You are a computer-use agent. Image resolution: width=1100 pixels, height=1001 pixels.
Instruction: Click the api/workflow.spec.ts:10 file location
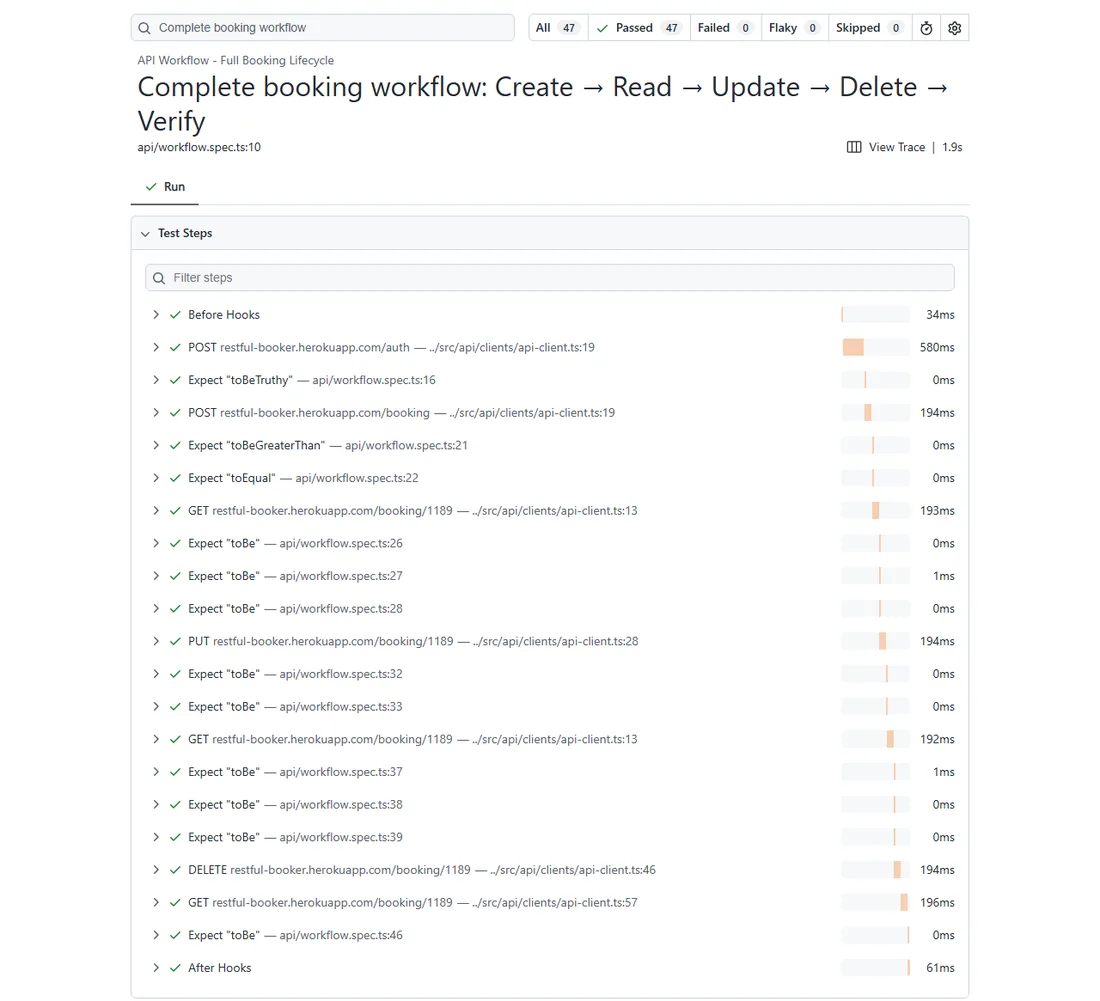(x=199, y=147)
